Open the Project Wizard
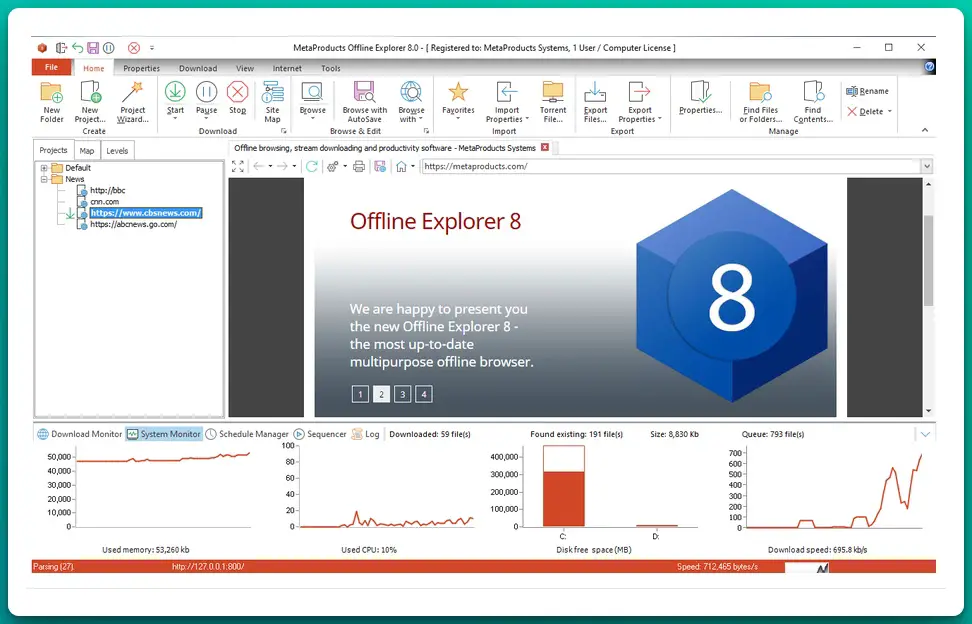Viewport: 972px width, 624px height. [x=132, y=93]
